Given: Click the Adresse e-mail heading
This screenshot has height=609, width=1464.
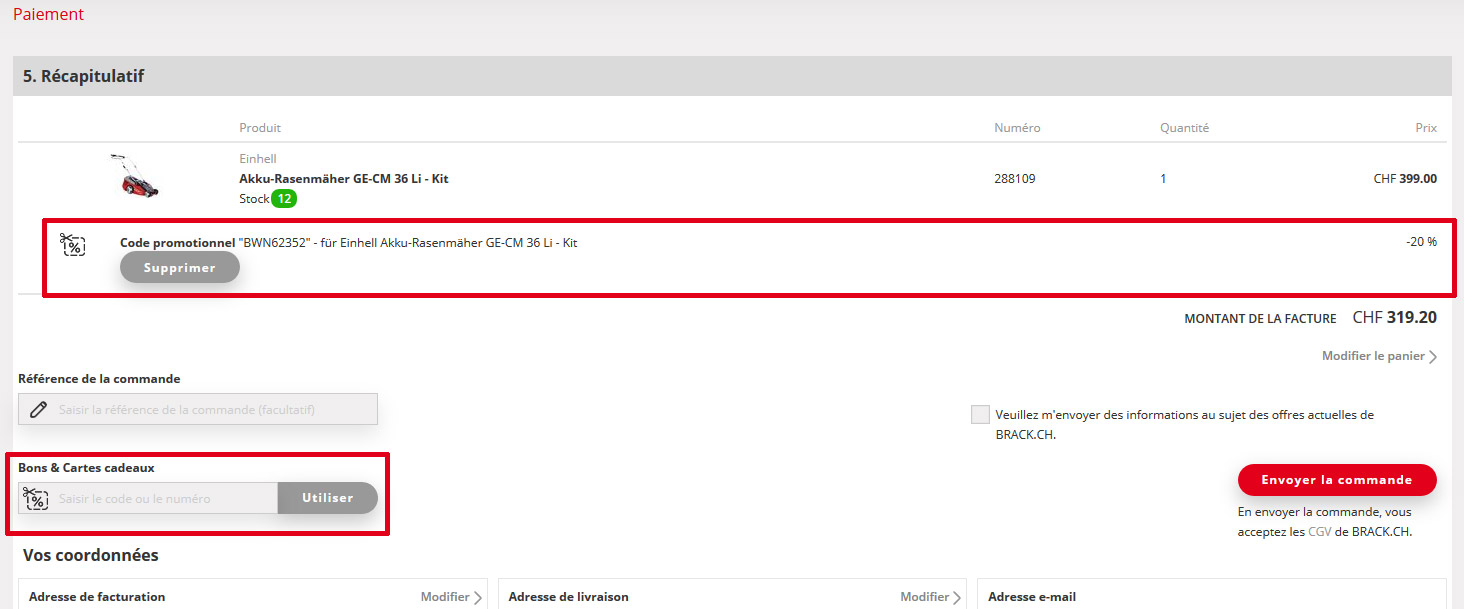Looking at the screenshot, I should pos(1032,597).
